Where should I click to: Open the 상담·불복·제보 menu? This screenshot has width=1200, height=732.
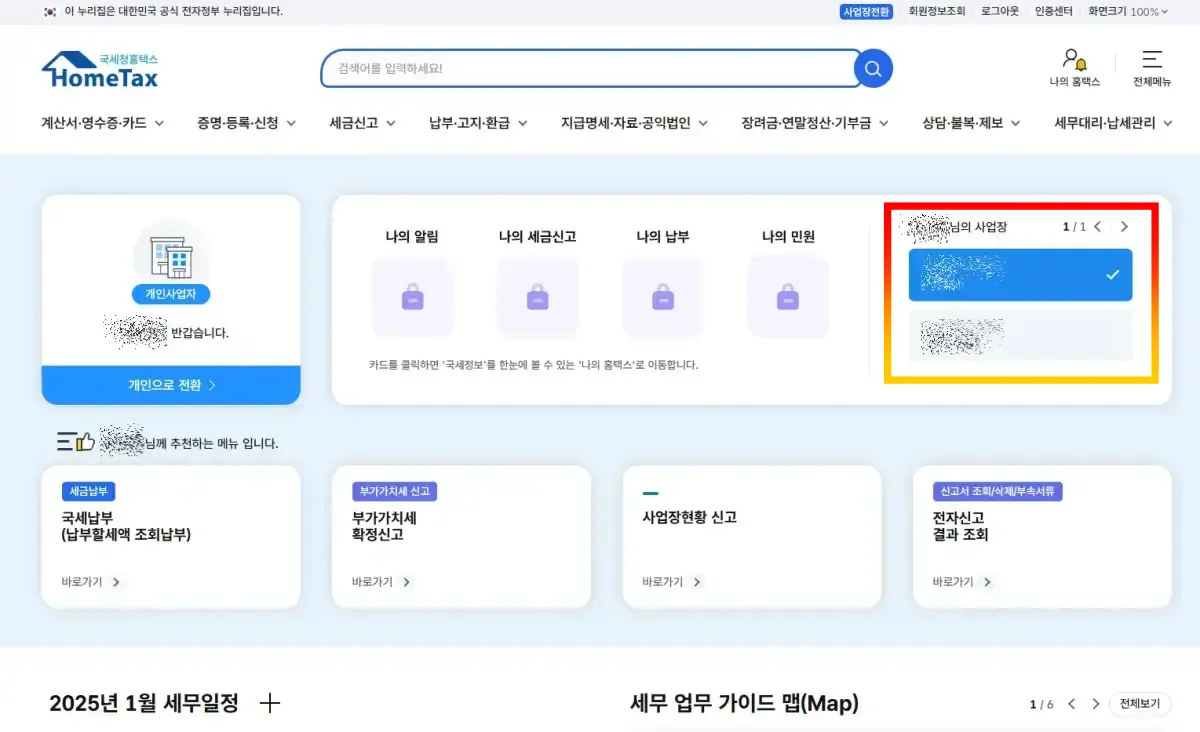point(967,123)
